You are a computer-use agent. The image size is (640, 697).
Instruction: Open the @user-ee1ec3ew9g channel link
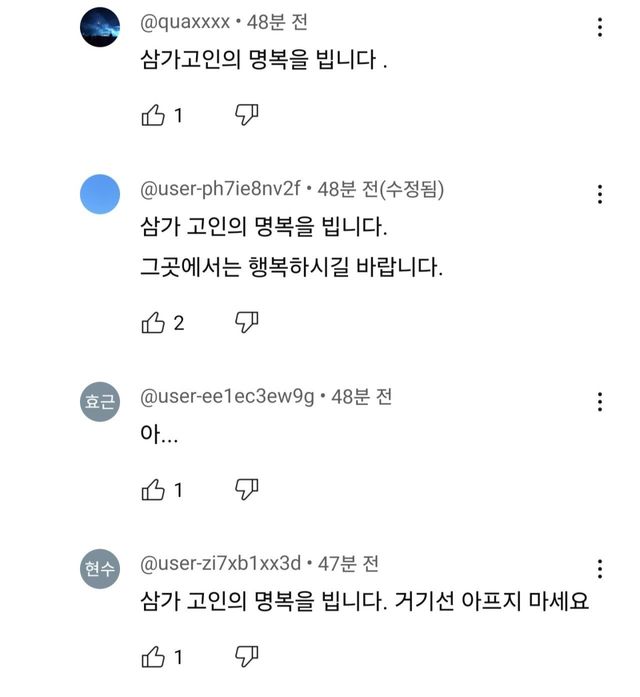point(227,396)
